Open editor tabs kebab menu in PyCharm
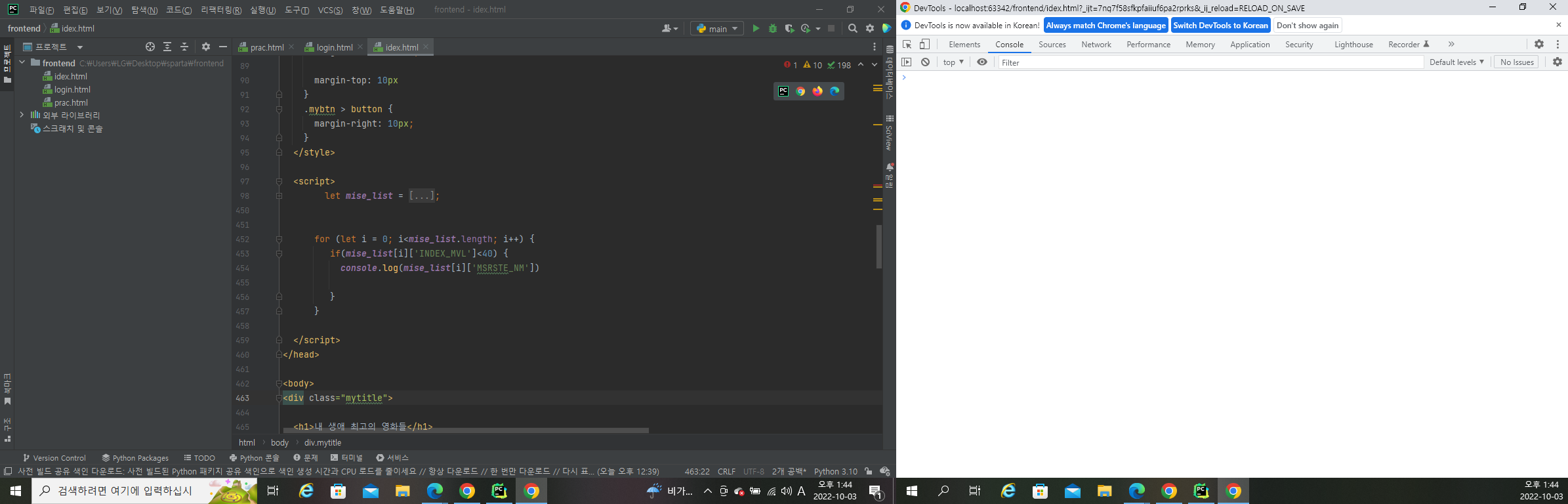1568x504 pixels. tap(875, 47)
